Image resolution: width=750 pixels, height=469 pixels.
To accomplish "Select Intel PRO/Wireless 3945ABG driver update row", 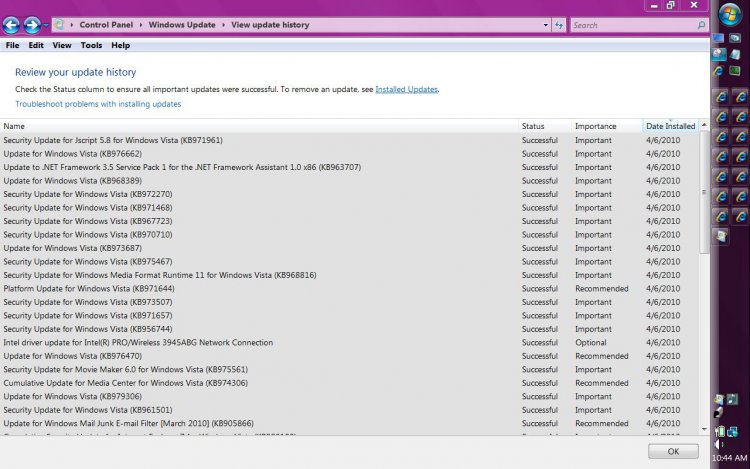I will point(350,343).
